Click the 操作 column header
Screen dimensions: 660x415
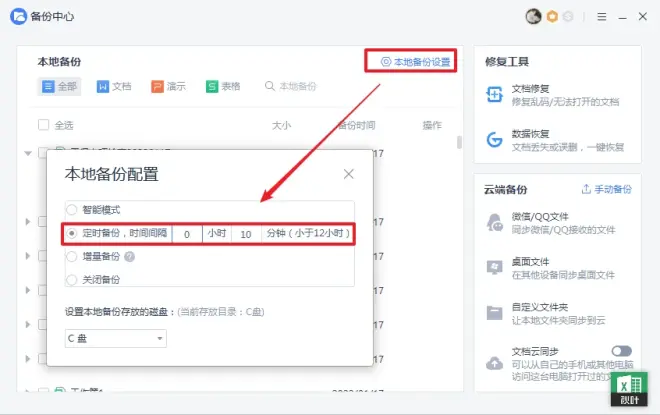pos(432,125)
